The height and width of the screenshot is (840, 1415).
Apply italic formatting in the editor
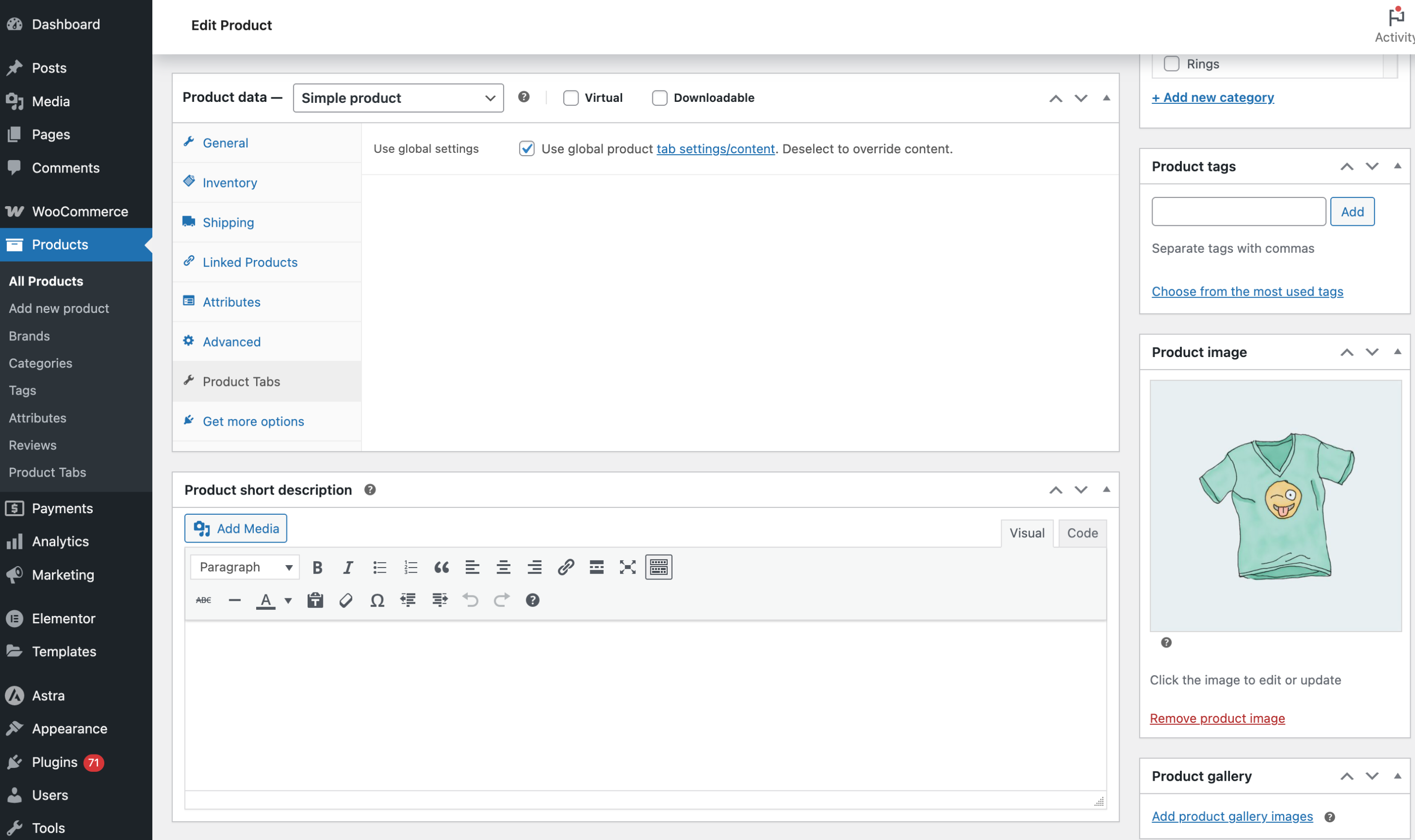(x=348, y=567)
